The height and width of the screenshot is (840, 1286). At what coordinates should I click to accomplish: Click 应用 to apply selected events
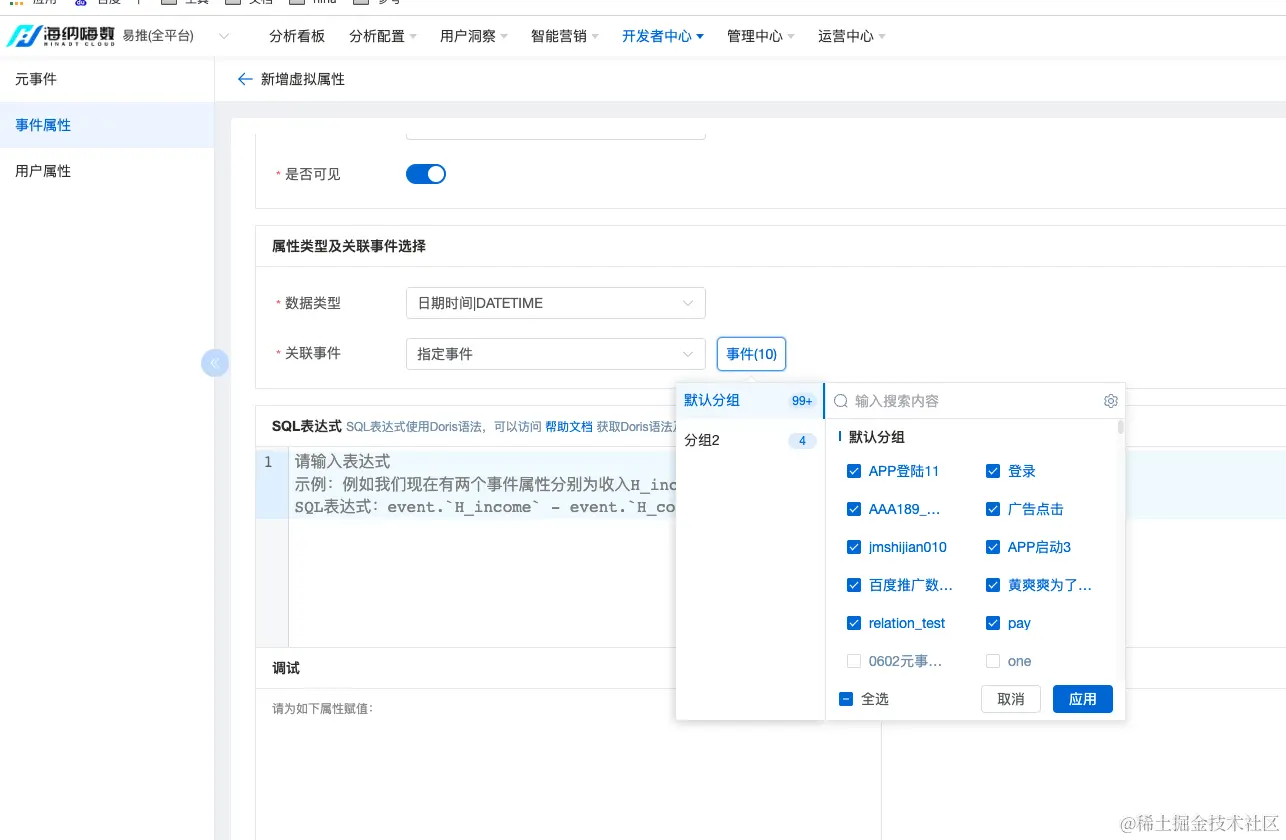coord(1083,699)
